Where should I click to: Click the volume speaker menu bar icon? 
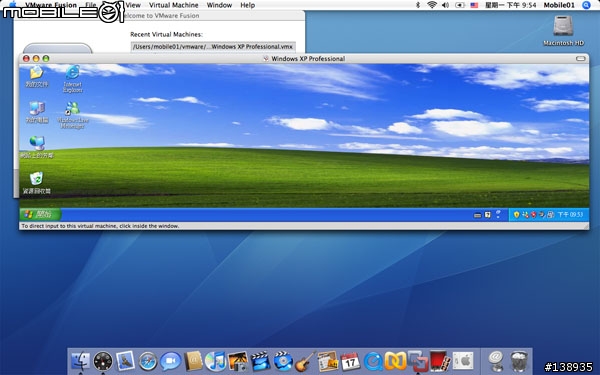click(x=445, y=5)
